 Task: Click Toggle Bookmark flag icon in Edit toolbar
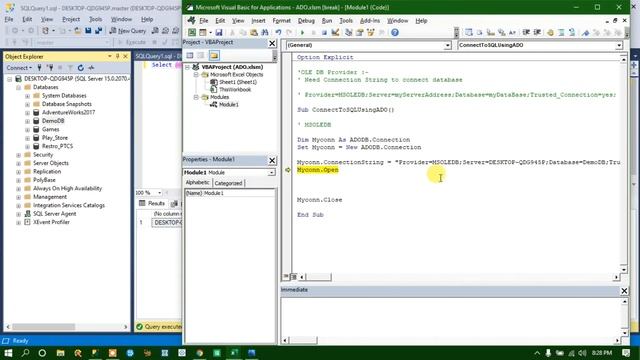(x=586, y=32)
